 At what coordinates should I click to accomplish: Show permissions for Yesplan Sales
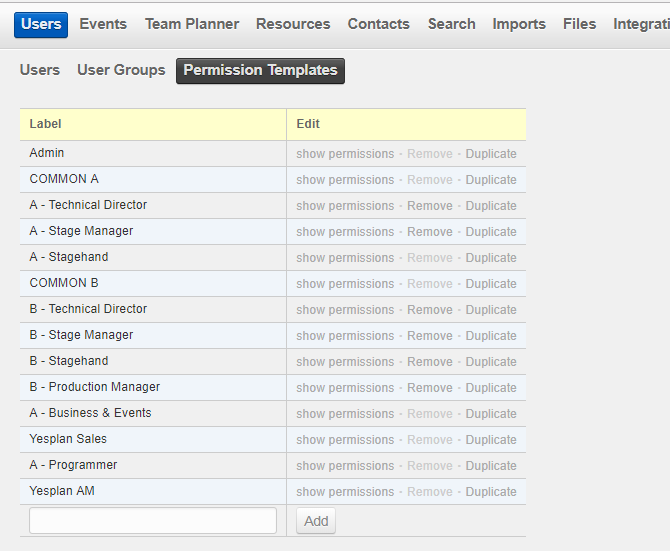(x=345, y=440)
